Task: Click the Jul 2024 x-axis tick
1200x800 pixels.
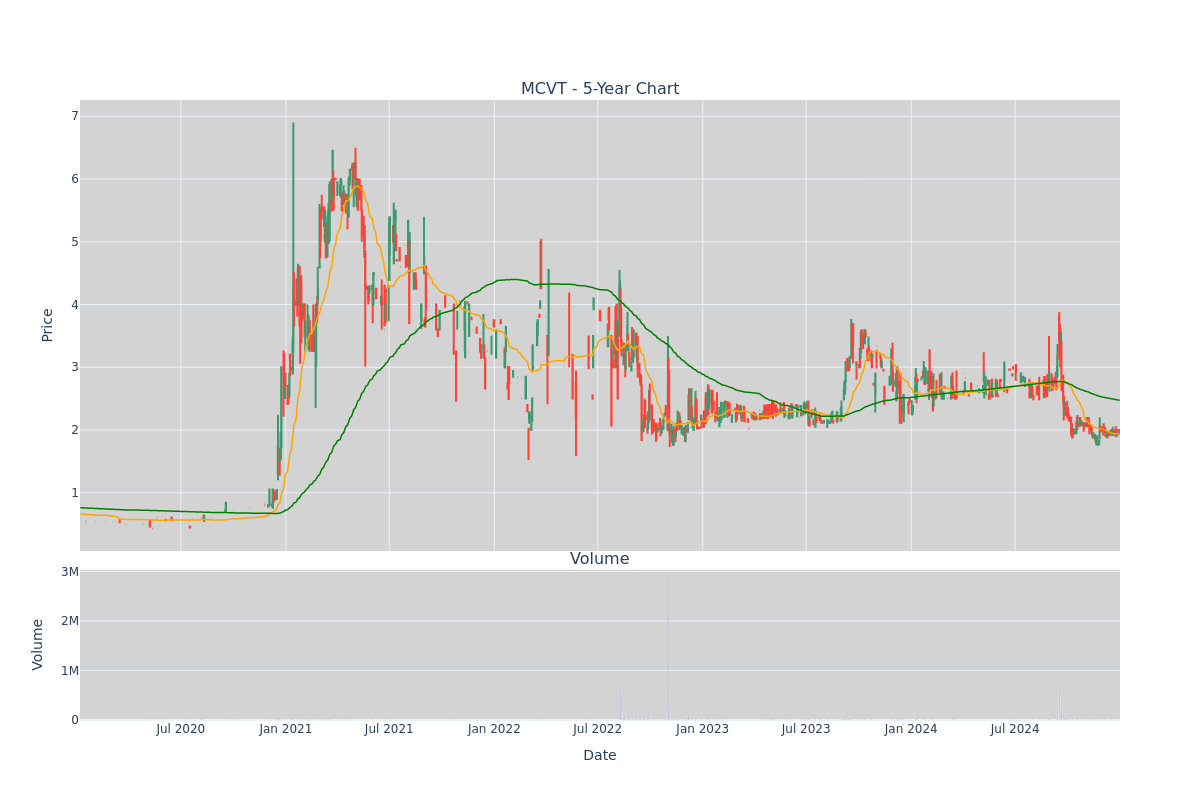Action: point(1015,729)
